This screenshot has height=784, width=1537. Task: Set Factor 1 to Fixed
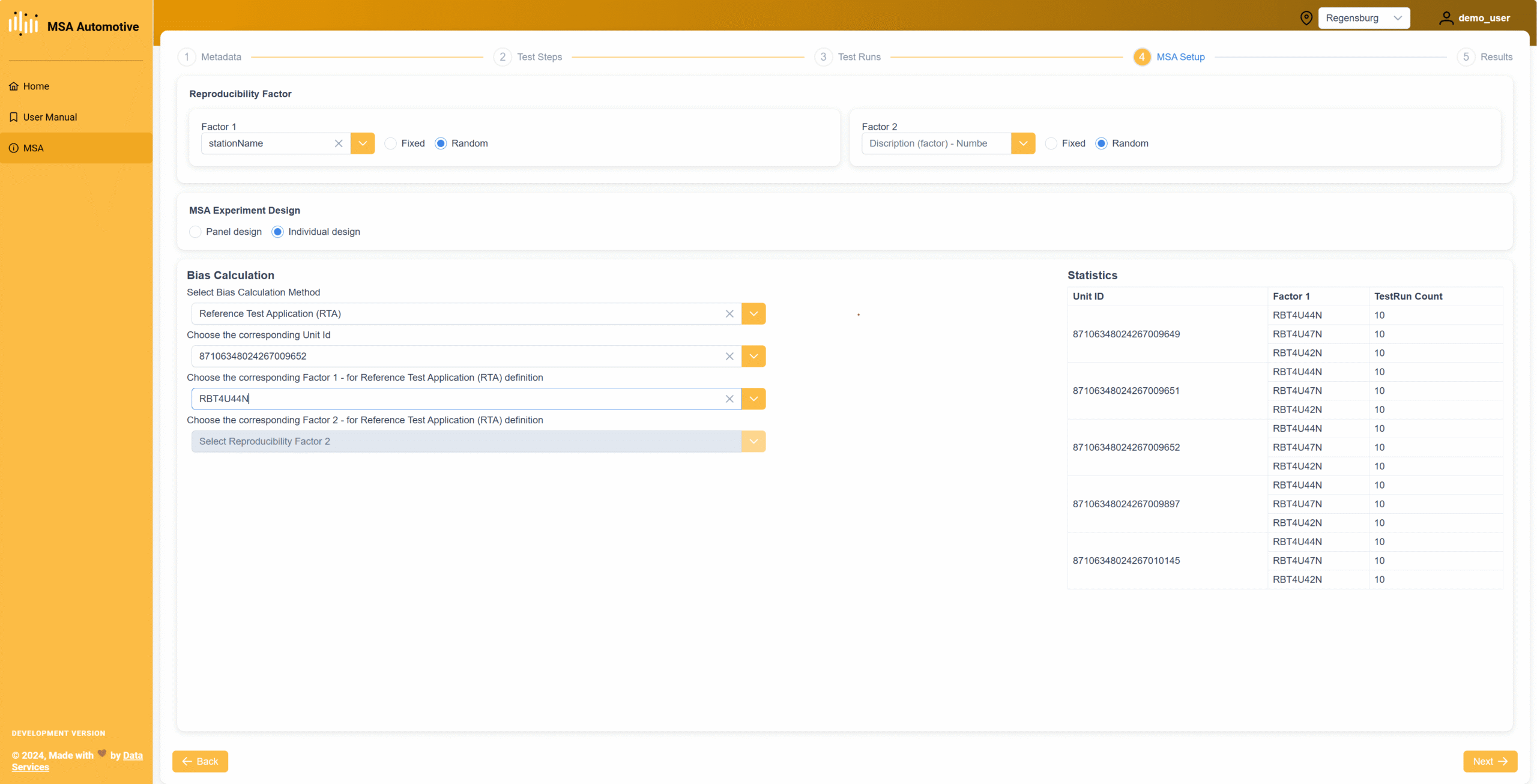[391, 143]
